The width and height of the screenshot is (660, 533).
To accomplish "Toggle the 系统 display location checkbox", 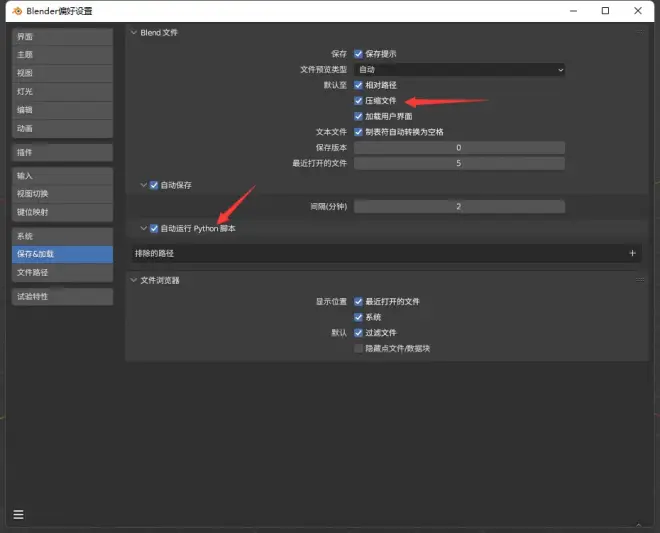I will pos(358,317).
